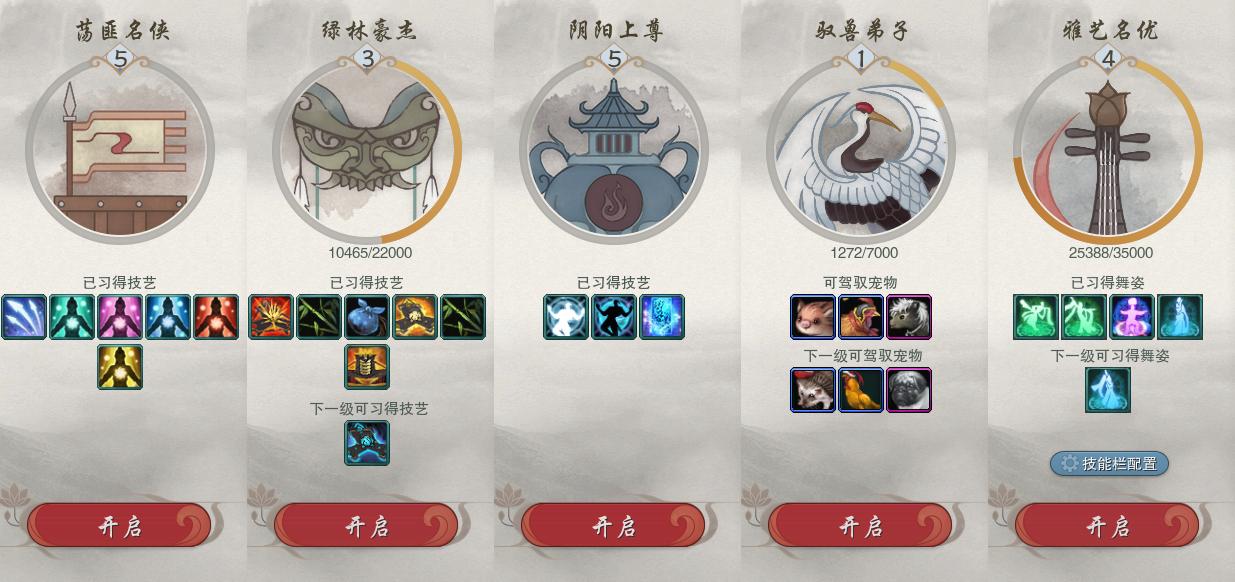1235x582 pixels.
Task: Select the blue streaking arrows skill icon
Action: click(24, 317)
